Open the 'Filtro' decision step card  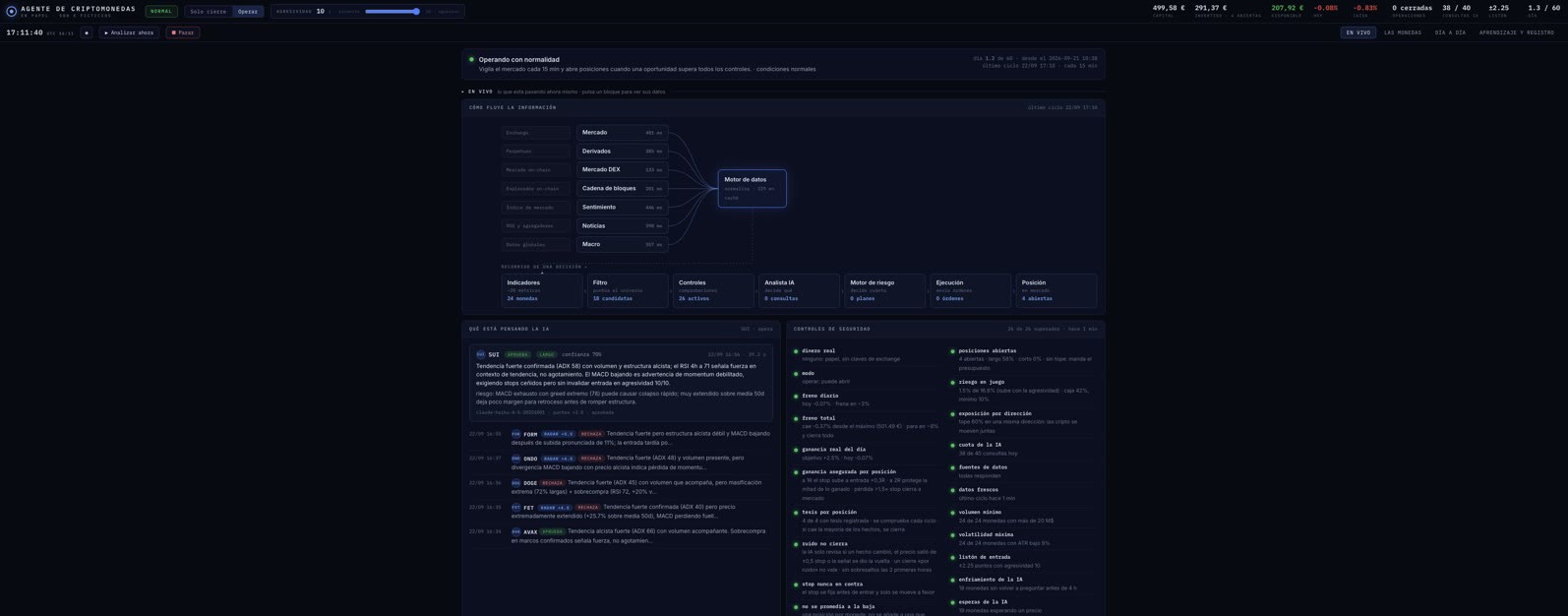coord(628,290)
